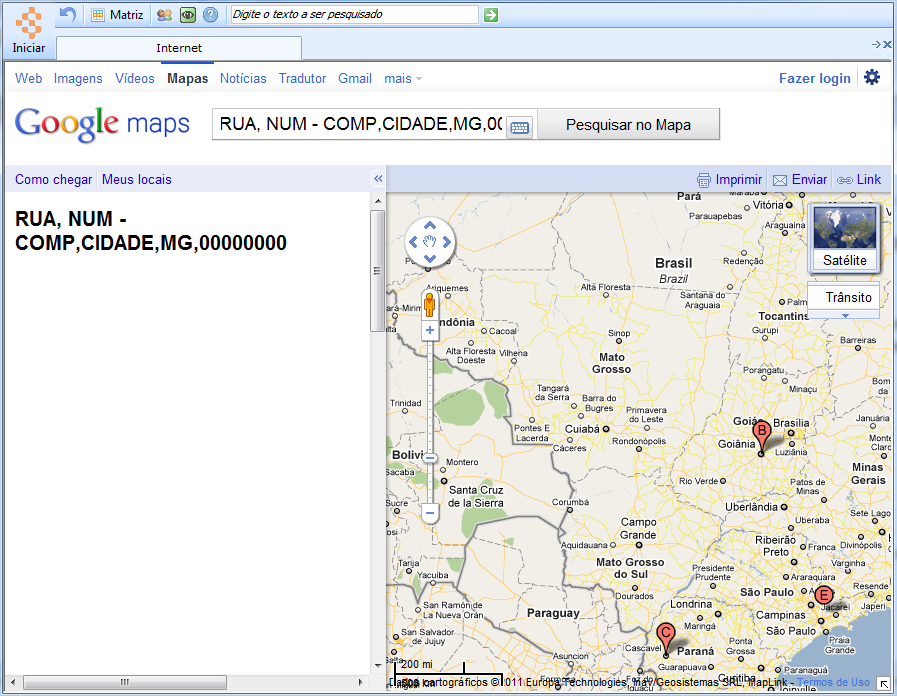Expand the 'mais' dropdown menu

403,78
